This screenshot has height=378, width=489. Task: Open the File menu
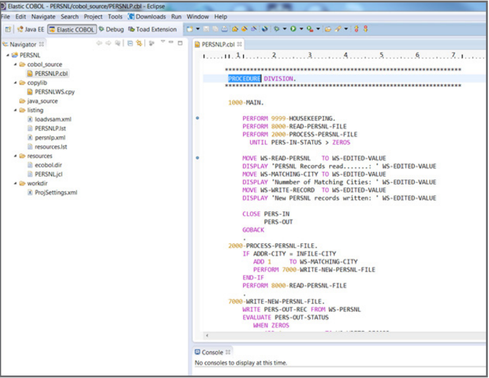[6, 17]
